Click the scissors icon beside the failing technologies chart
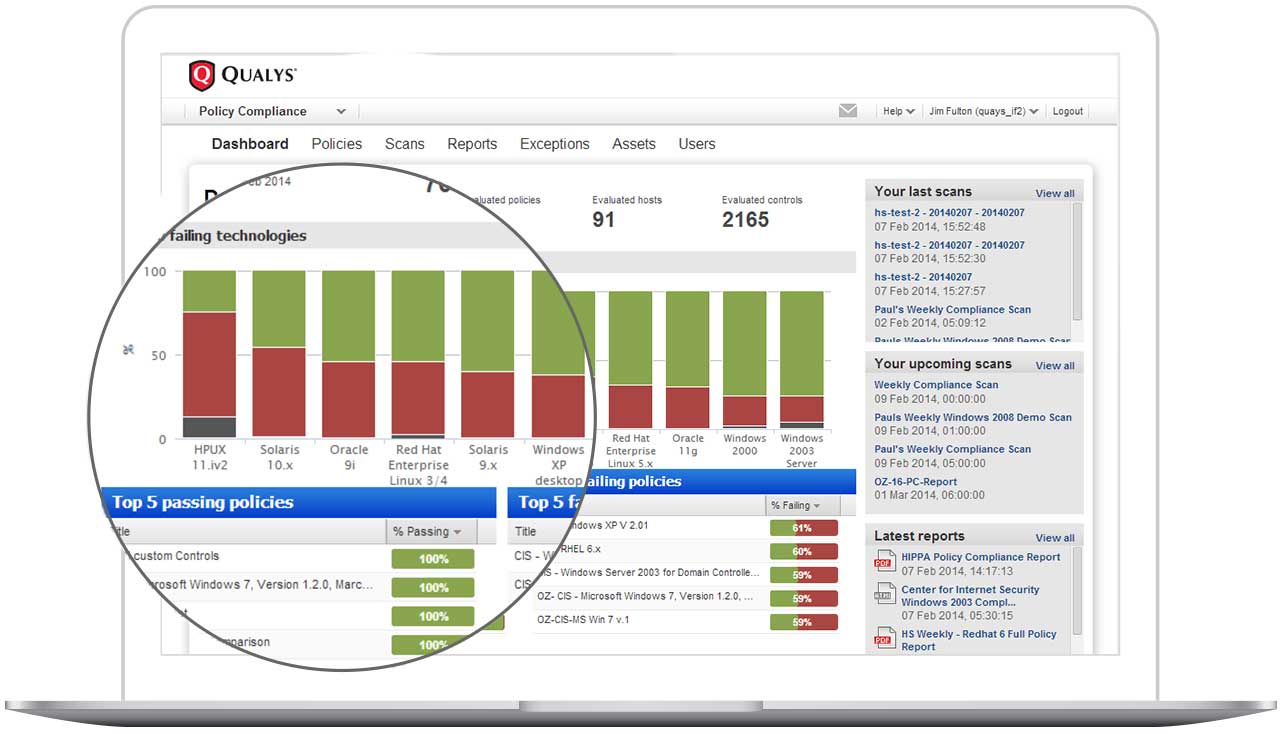Image resolution: width=1285 pixels, height=734 pixels. (x=129, y=350)
